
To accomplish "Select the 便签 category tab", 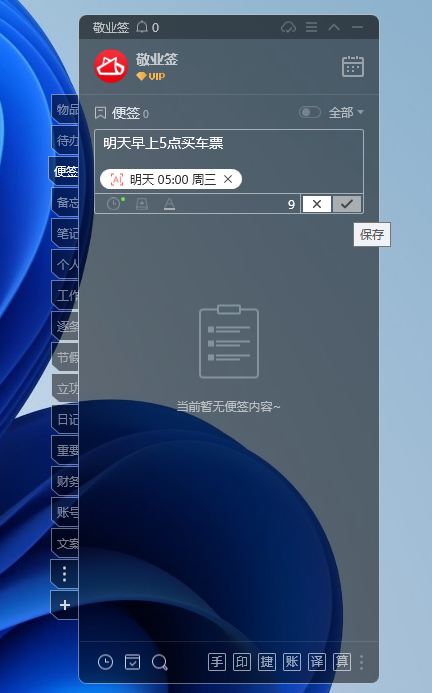I will (64, 171).
